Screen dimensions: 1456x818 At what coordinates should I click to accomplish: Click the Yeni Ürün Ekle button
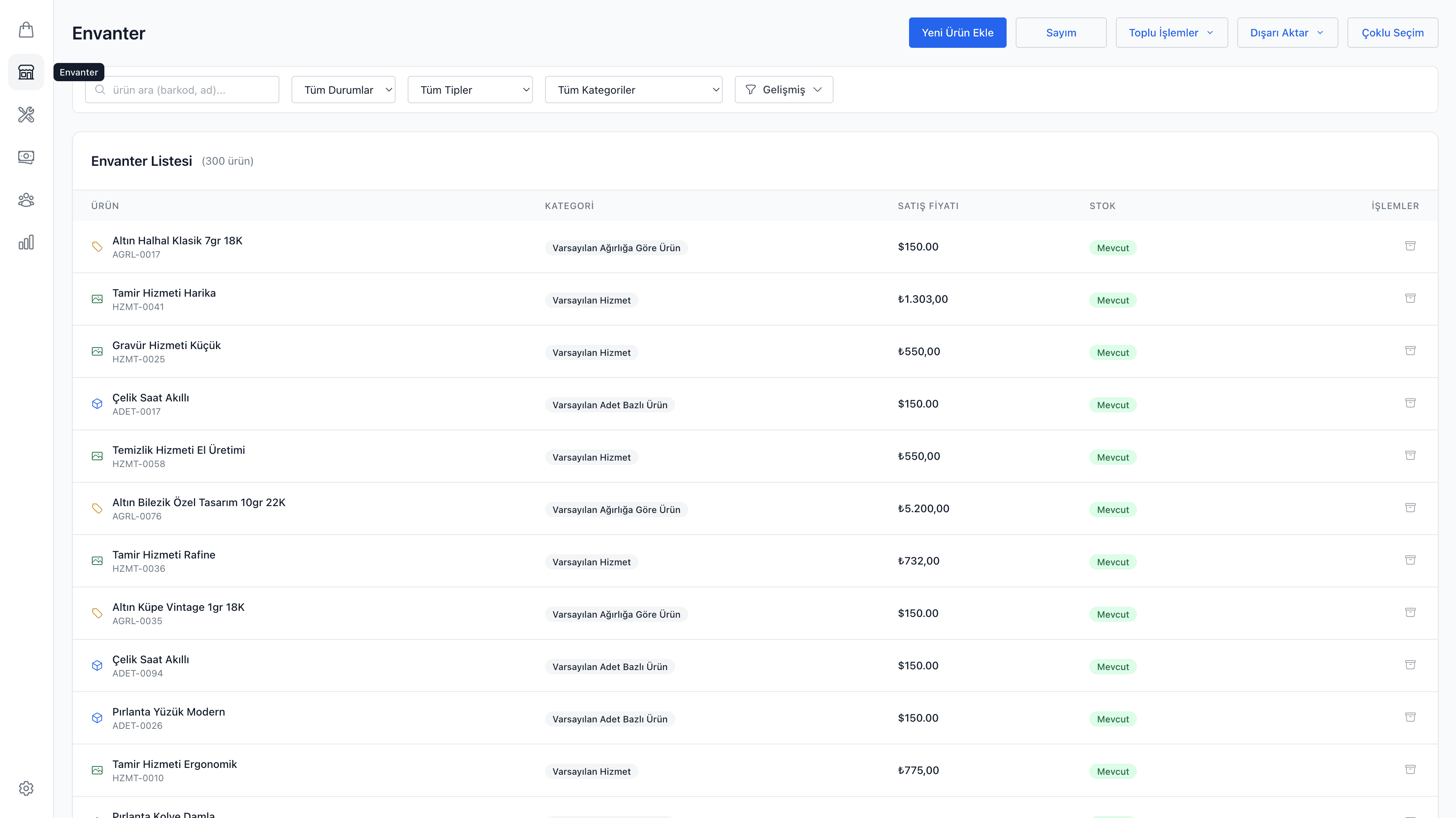coord(957,33)
